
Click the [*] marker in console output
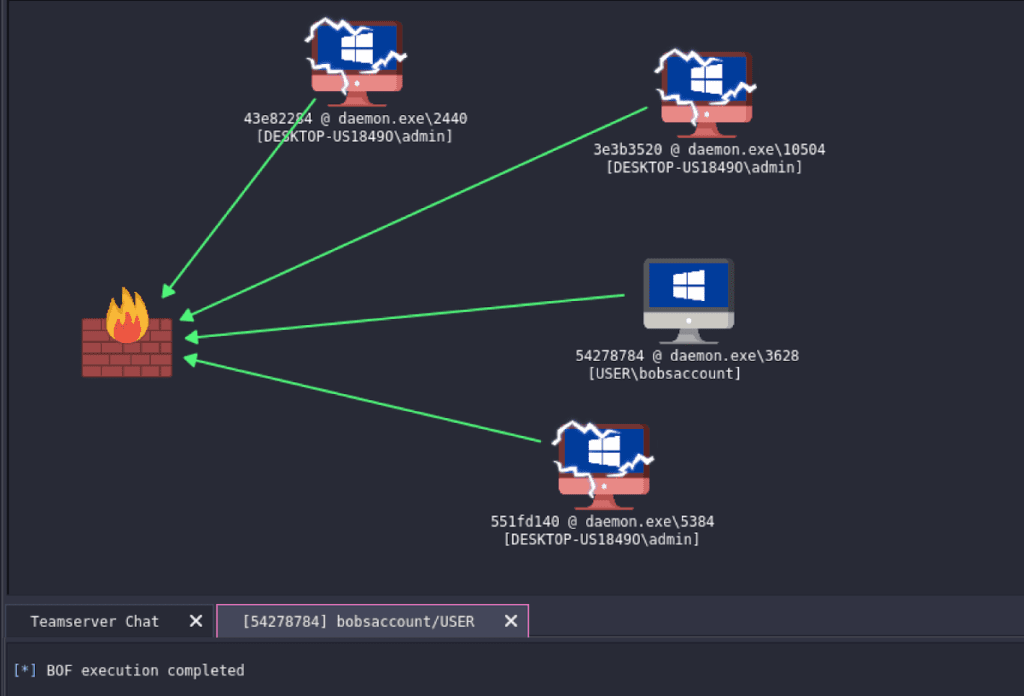[x=25, y=671]
